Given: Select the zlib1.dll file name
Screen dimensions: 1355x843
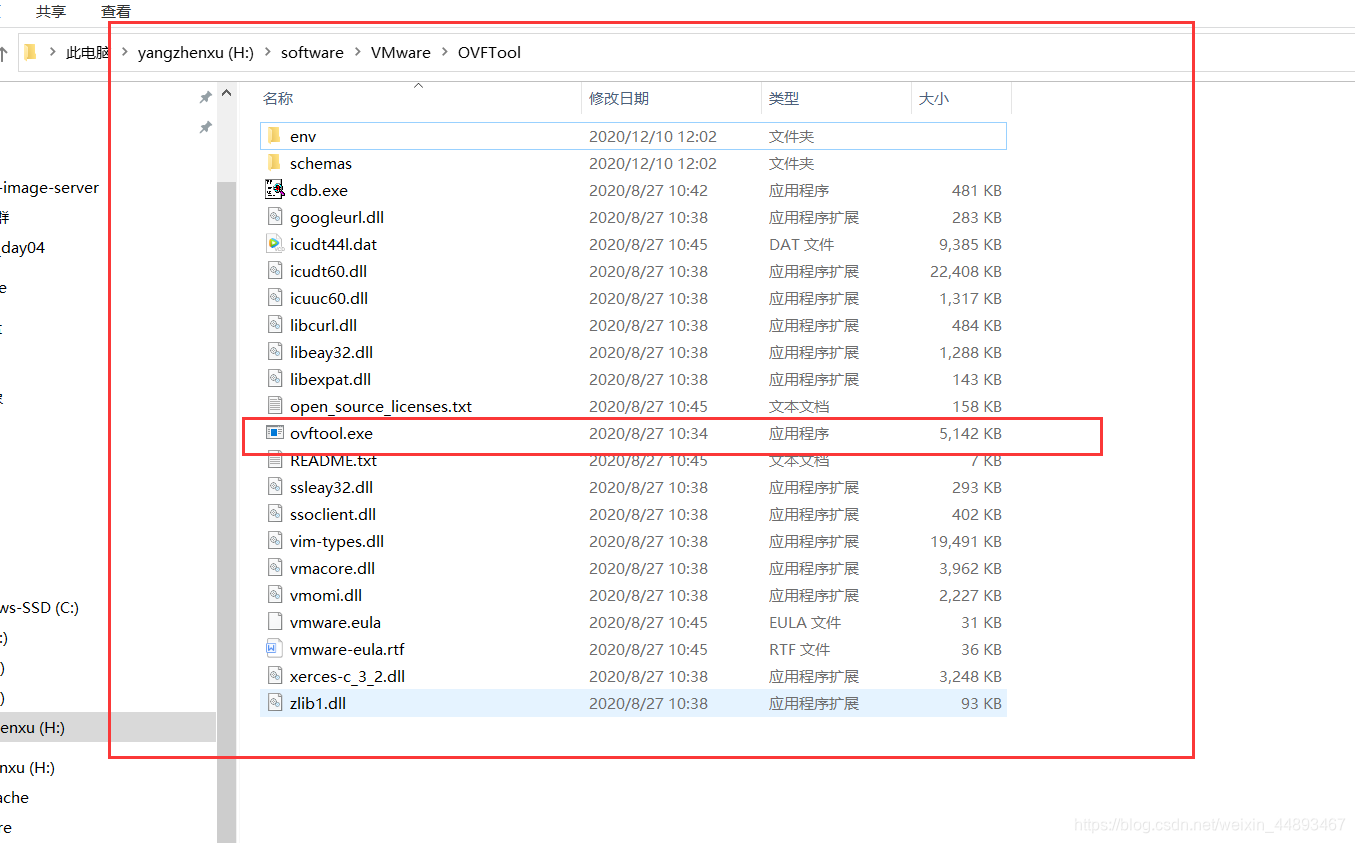Looking at the screenshot, I should (x=318, y=703).
